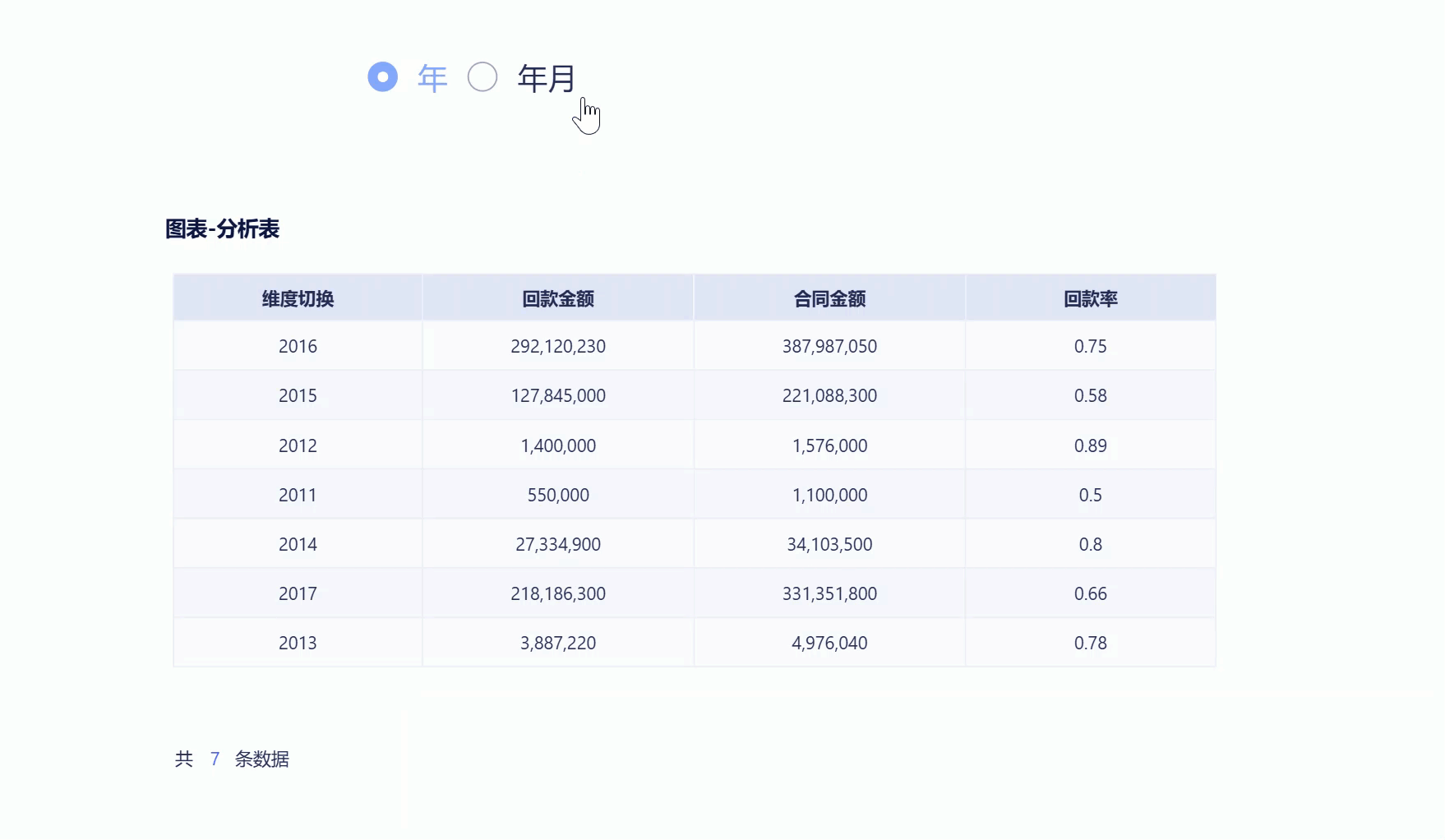
Task: Click the 27,334,900 amount cell
Action: 558,544
